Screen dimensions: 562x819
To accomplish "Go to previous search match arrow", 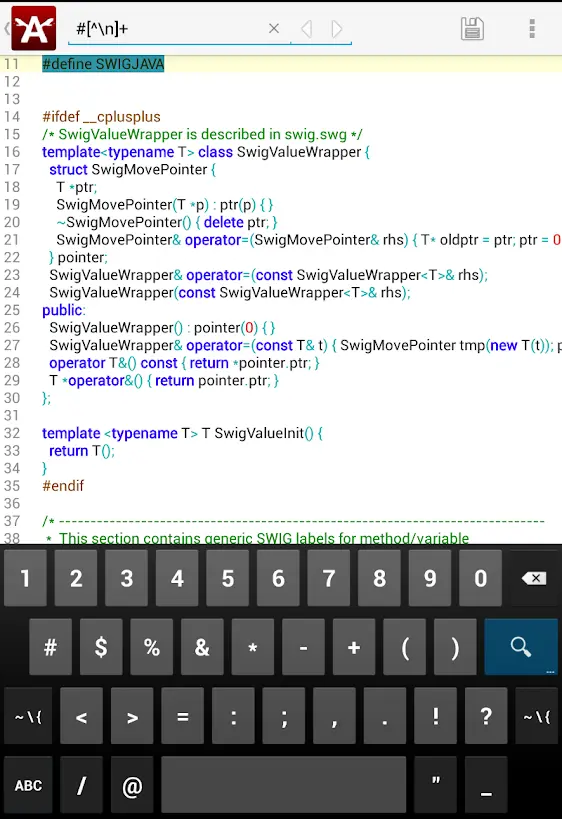I will 307,29.
